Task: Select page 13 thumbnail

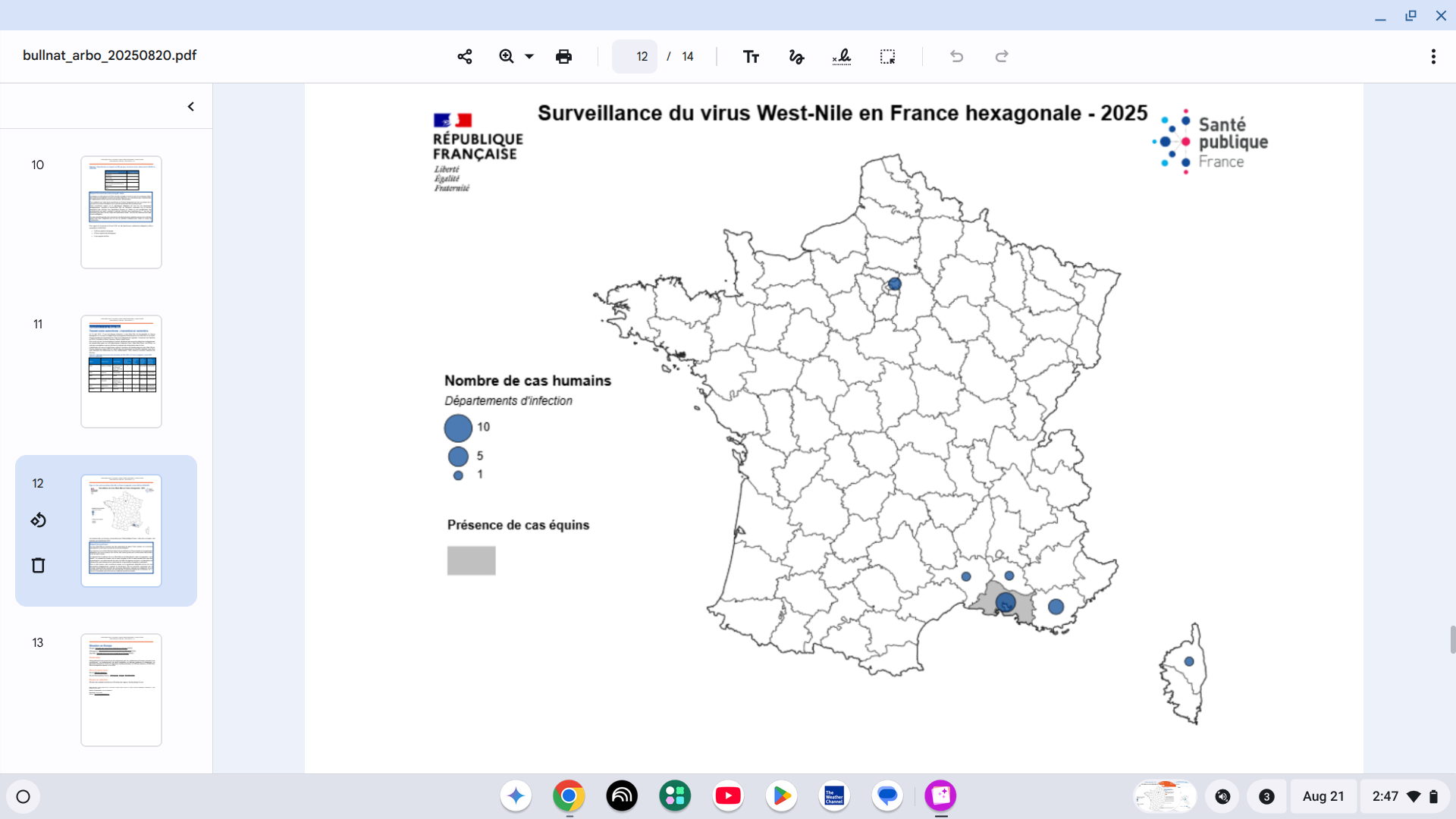Action: (121, 690)
